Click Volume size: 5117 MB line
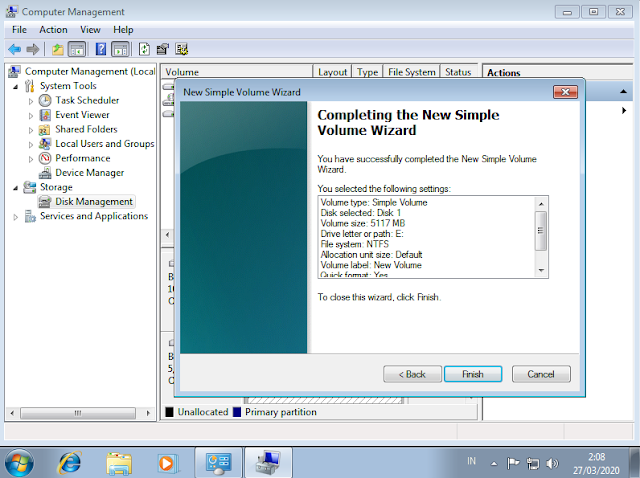The width and height of the screenshot is (640, 478). pos(362,223)
